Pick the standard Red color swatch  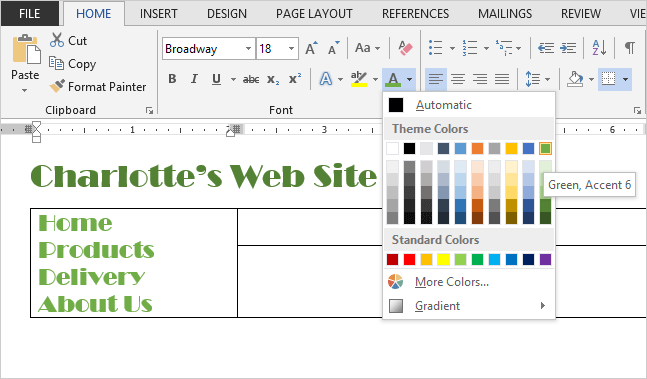(x=409, y=259)
